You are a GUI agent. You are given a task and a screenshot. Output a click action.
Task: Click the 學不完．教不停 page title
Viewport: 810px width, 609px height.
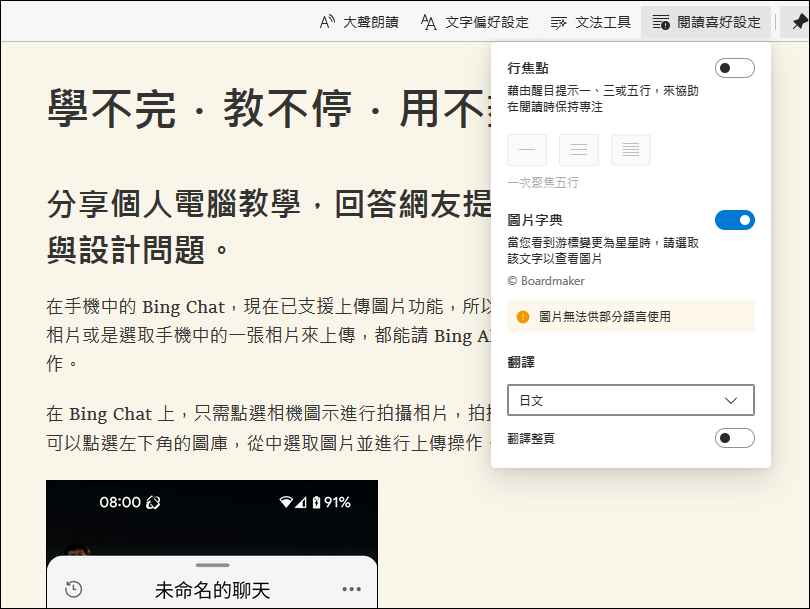269,108
